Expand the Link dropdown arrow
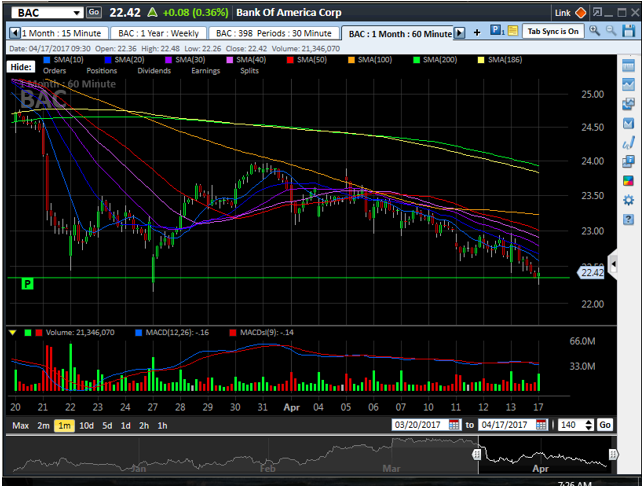The height and width of the screenshot is (487, 644). 579,13
